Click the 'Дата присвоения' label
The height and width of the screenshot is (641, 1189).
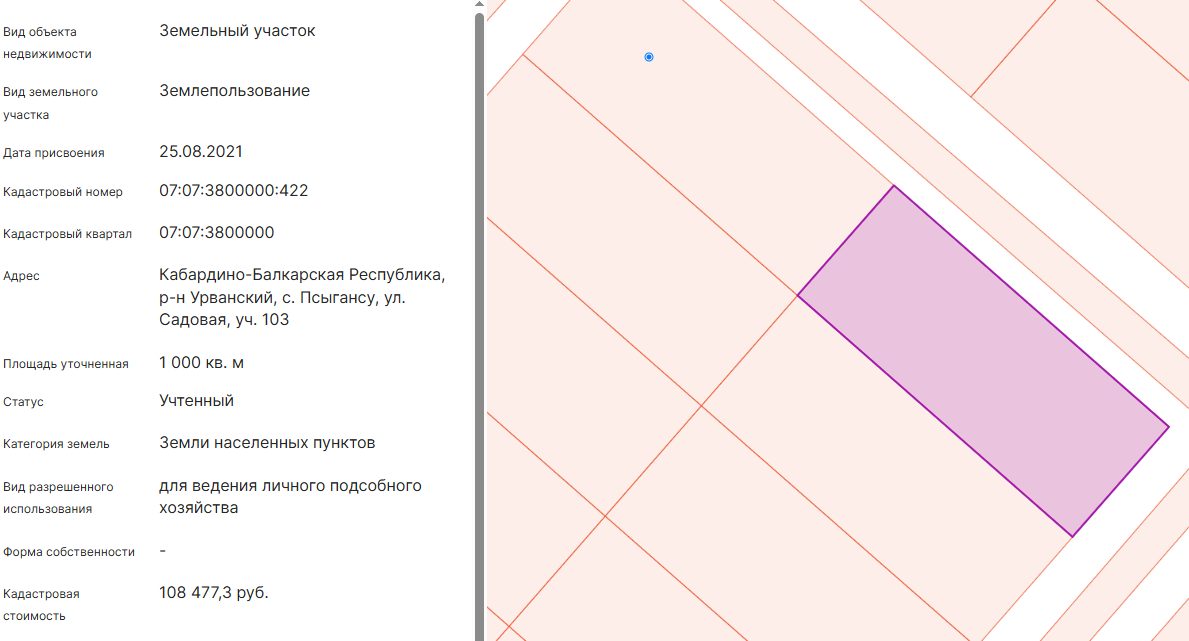tap(54, 152)
